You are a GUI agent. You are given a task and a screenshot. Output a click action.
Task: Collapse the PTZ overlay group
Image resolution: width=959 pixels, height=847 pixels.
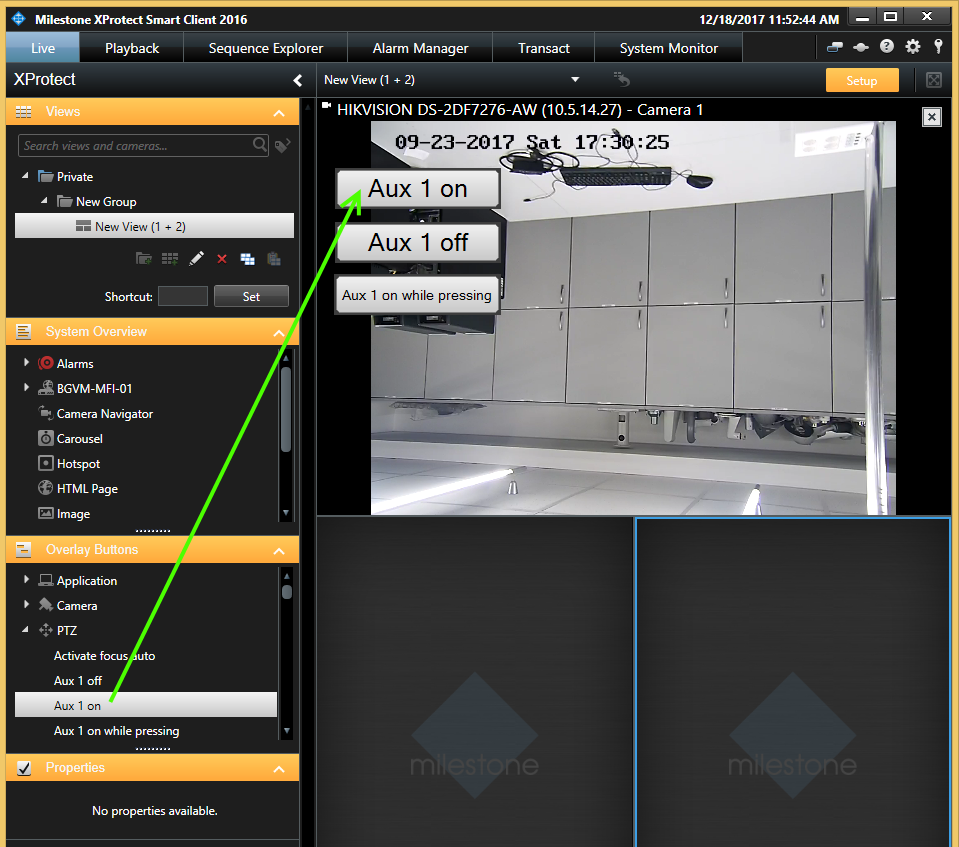tap(25, 629)
